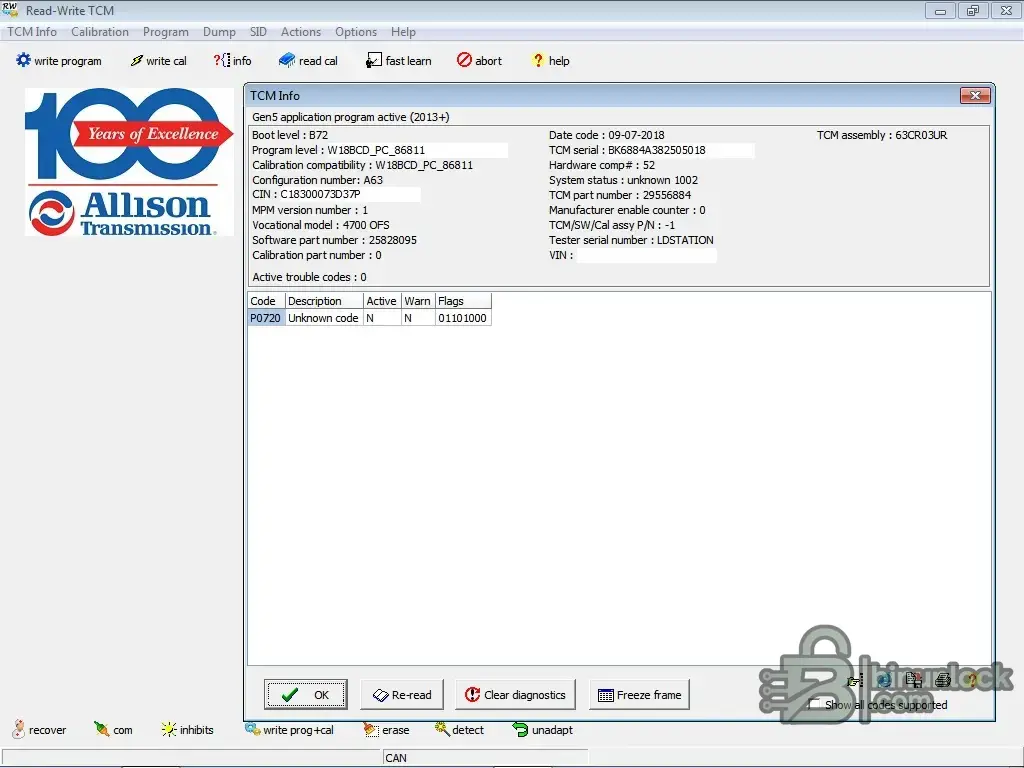This screenshot has height=768, width=1024.
Task: Click the System status unknown 1002 text
Action: (x=623, y=180)
